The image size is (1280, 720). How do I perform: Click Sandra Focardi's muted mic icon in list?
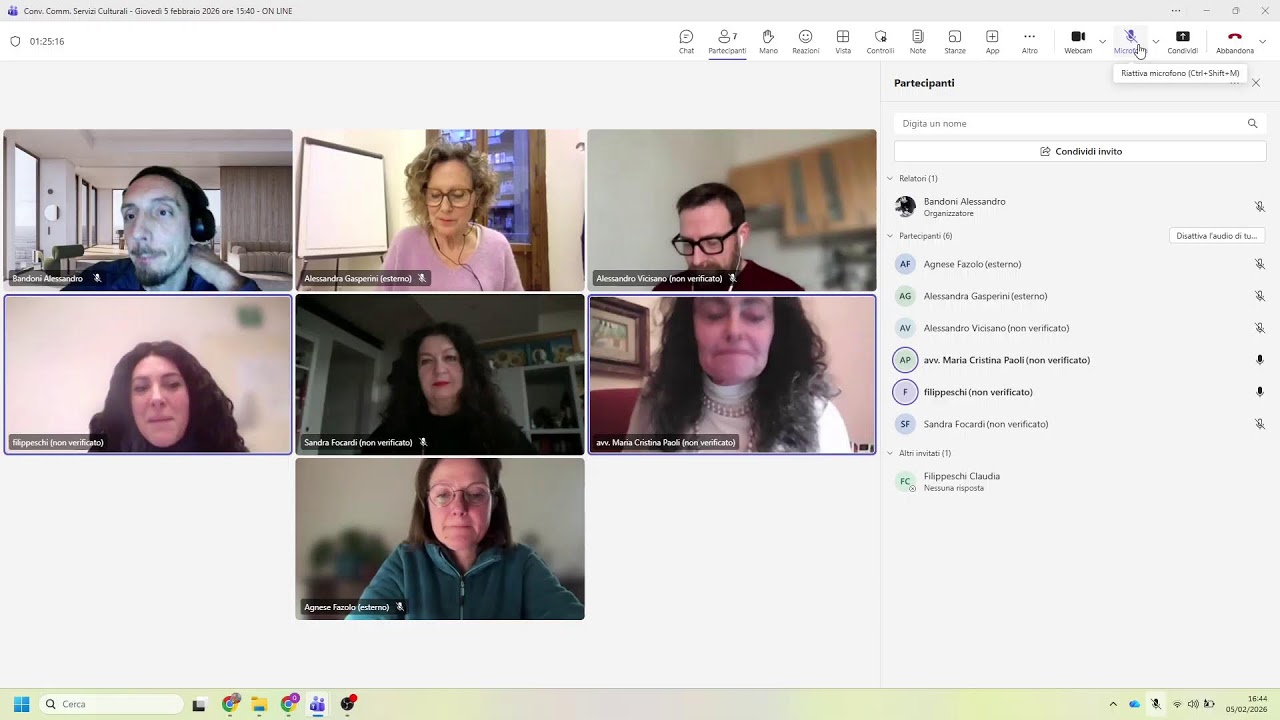(x=1260, y=424)
